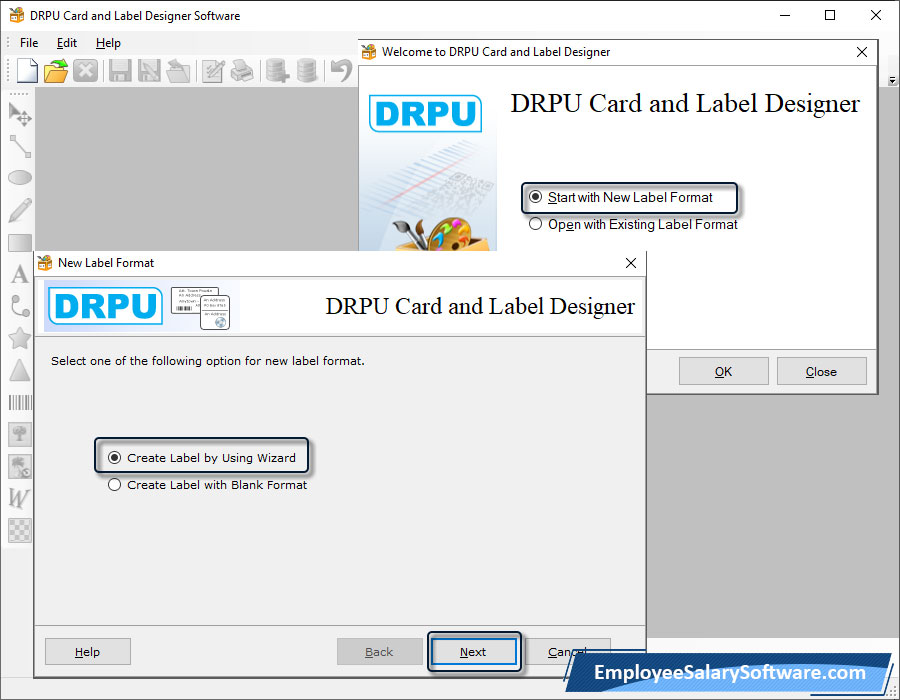Select Create Label by Using Wizard
The image size is (900, 700).
click(201, 458)
